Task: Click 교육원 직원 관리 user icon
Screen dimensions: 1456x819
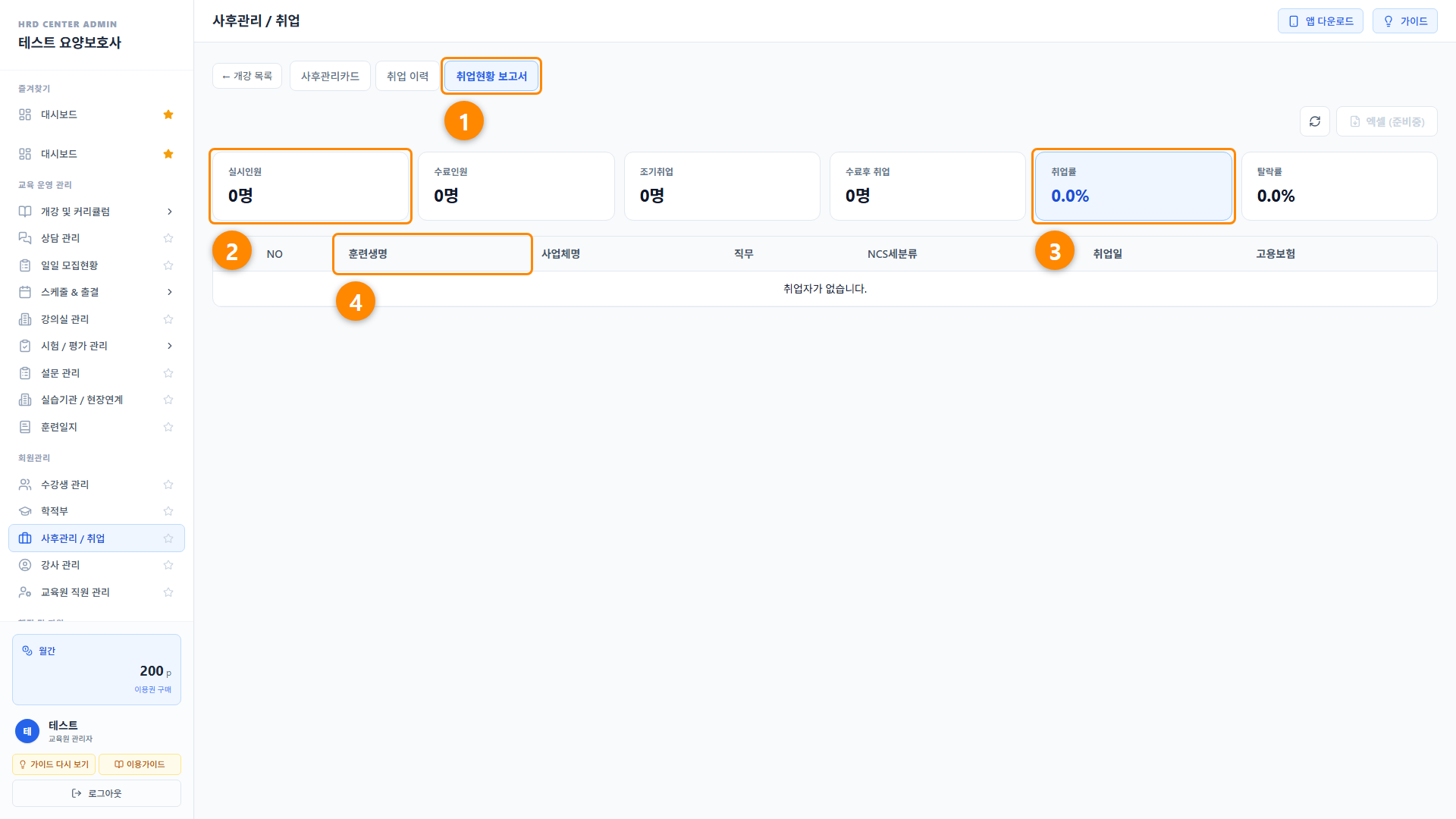Action: [25, 592]
